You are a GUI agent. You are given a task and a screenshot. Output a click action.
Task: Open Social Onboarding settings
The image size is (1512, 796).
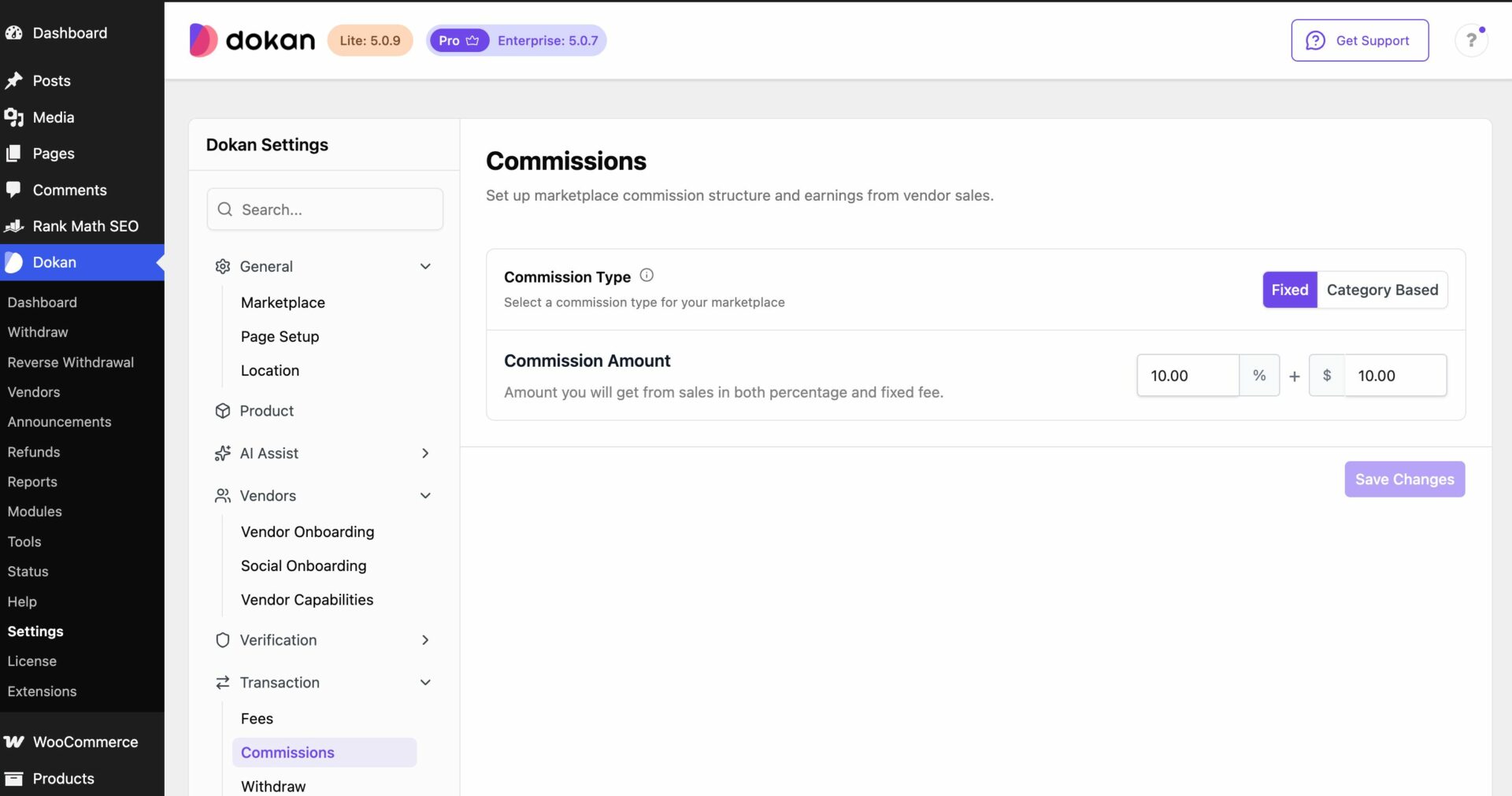303,565
